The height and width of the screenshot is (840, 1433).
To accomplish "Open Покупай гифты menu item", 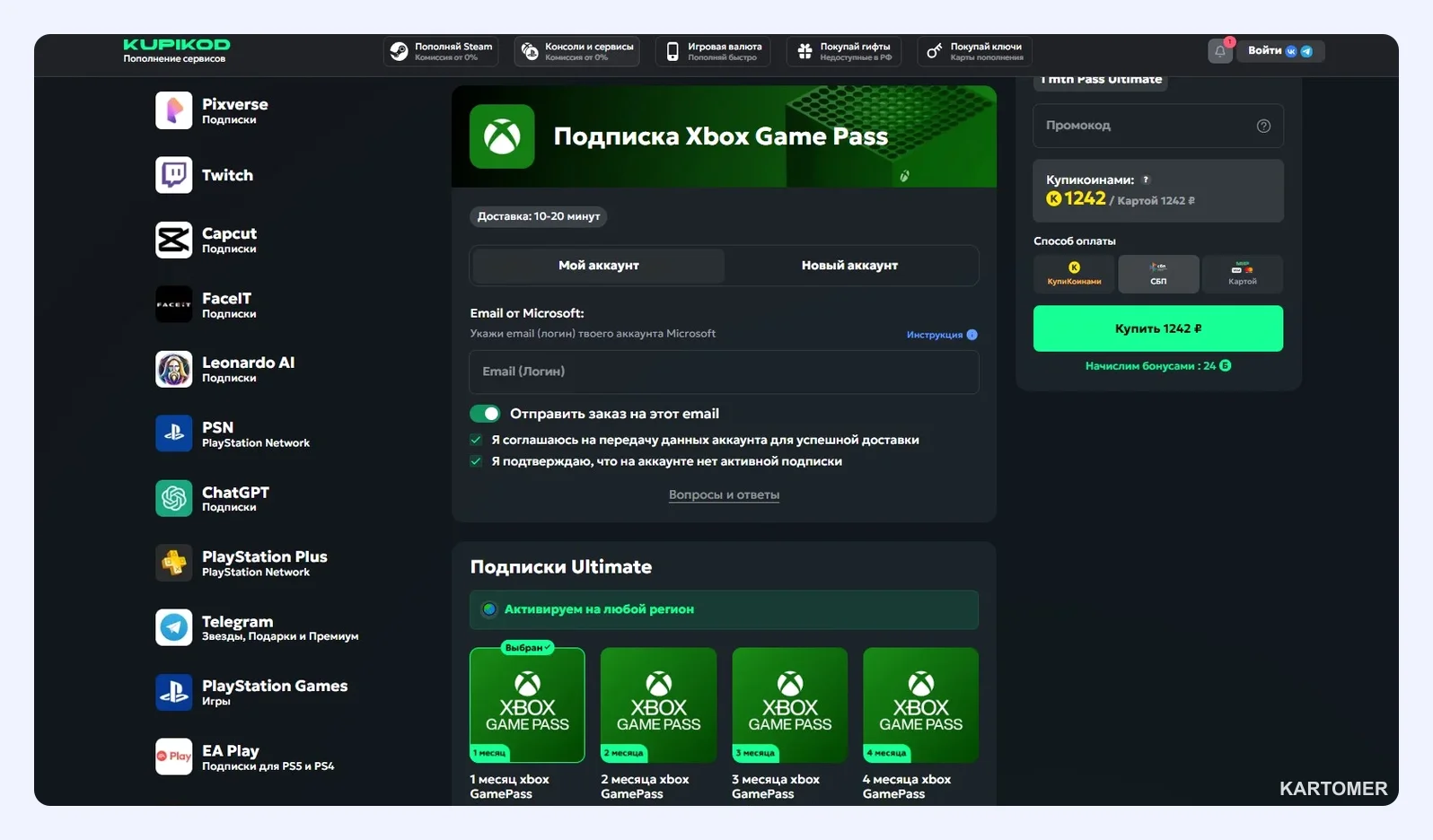I will pos(844,51).
